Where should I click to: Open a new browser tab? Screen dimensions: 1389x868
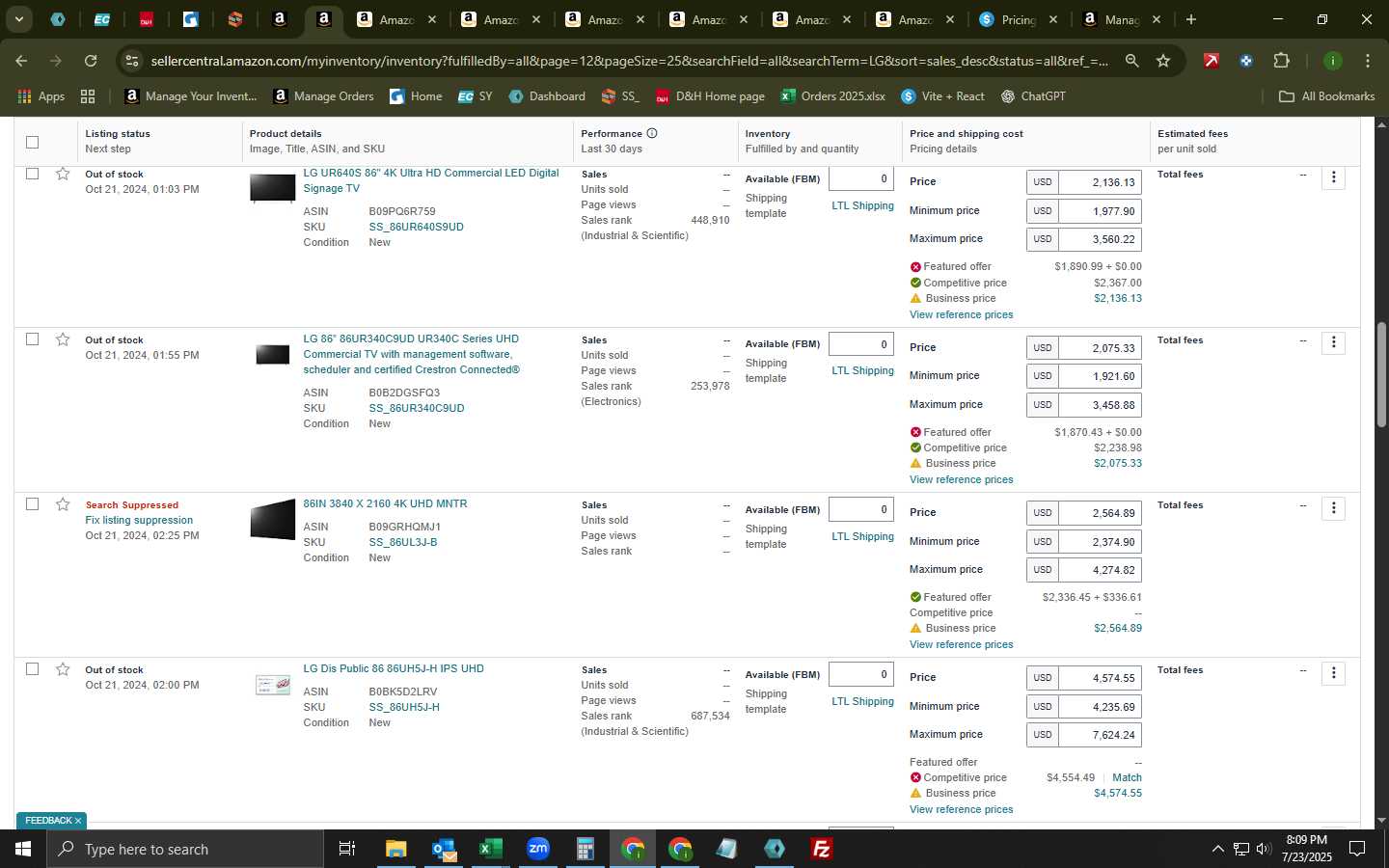1191,19
